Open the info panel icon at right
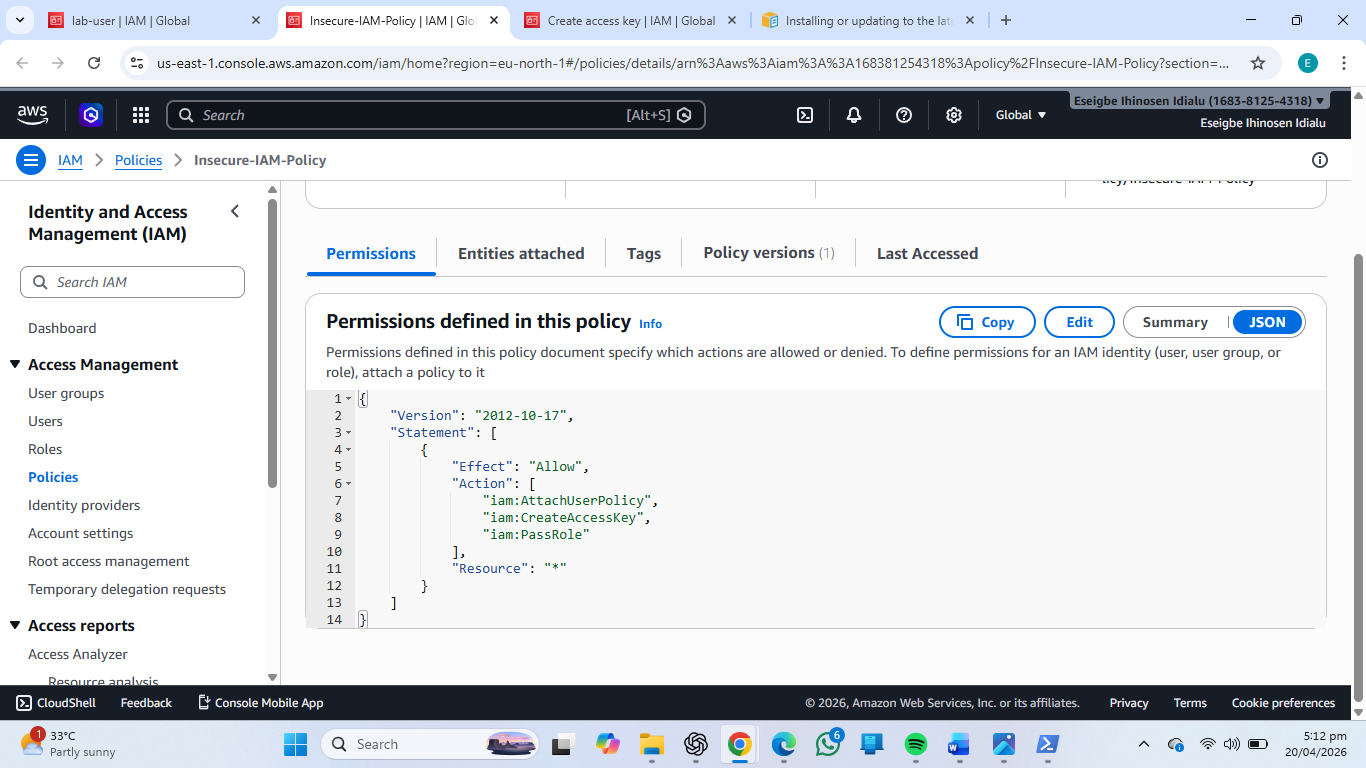1366x768 pixels. [1320, 160]
